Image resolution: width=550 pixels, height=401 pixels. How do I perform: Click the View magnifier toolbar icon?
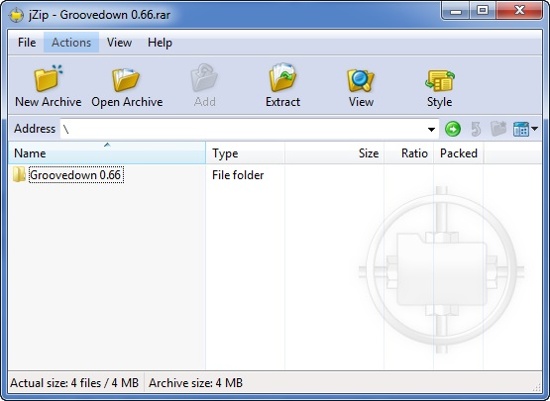(x=361, y=80)
